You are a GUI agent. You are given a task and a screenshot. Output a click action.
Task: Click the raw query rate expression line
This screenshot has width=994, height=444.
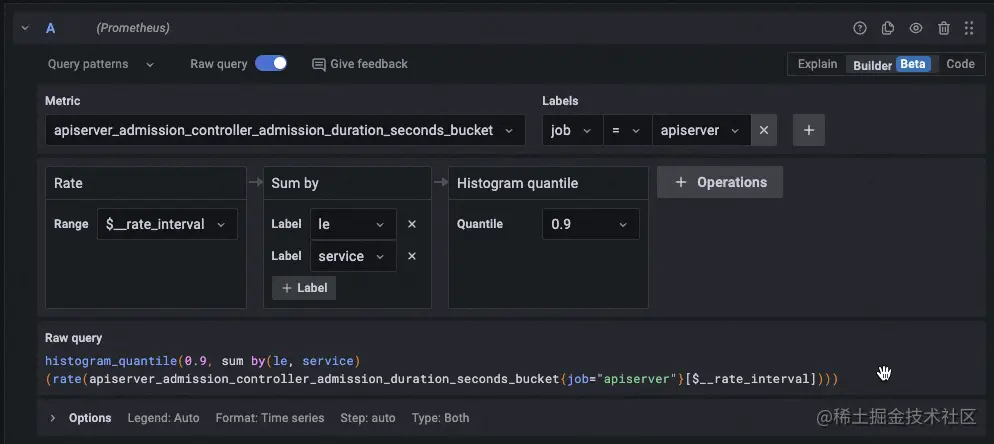(x=442, y=379)
